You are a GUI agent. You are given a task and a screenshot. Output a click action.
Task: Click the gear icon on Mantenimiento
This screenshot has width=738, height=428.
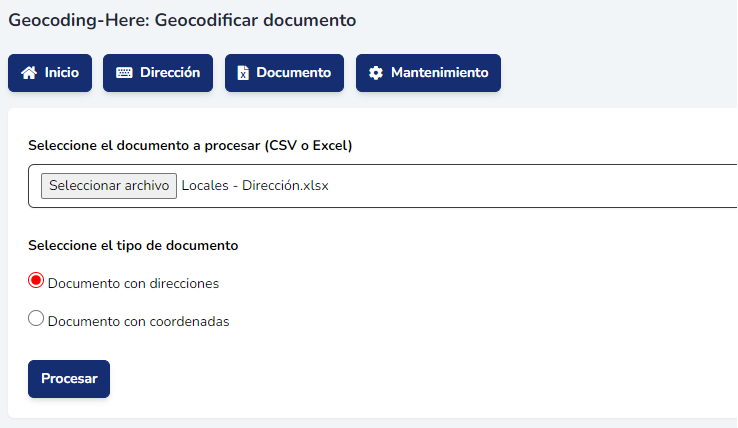376,73
